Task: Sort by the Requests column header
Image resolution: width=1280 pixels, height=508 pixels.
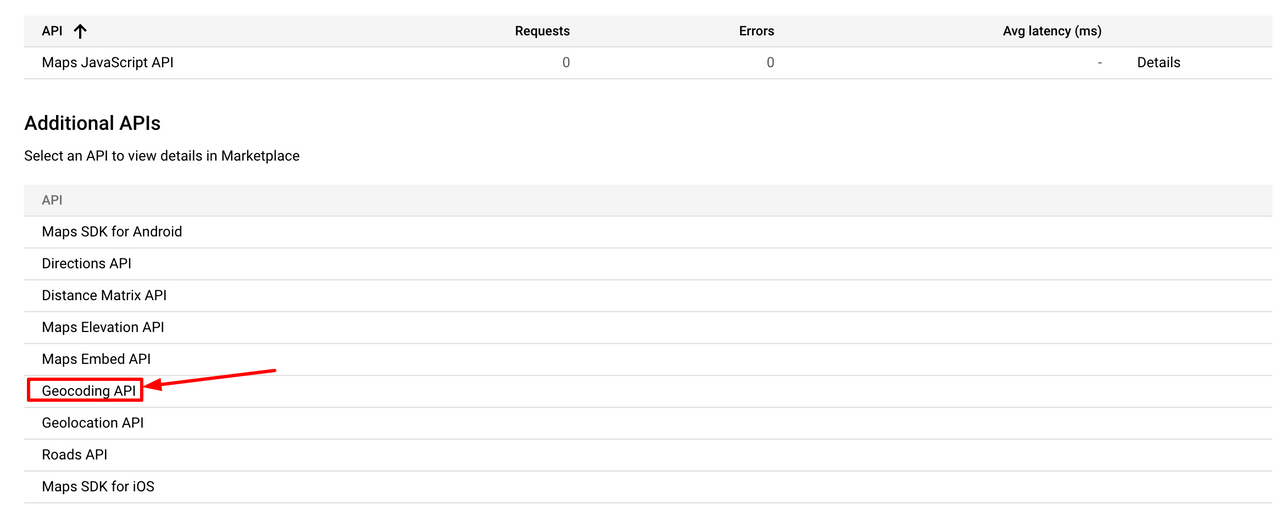Action: [x=542, y=31]
